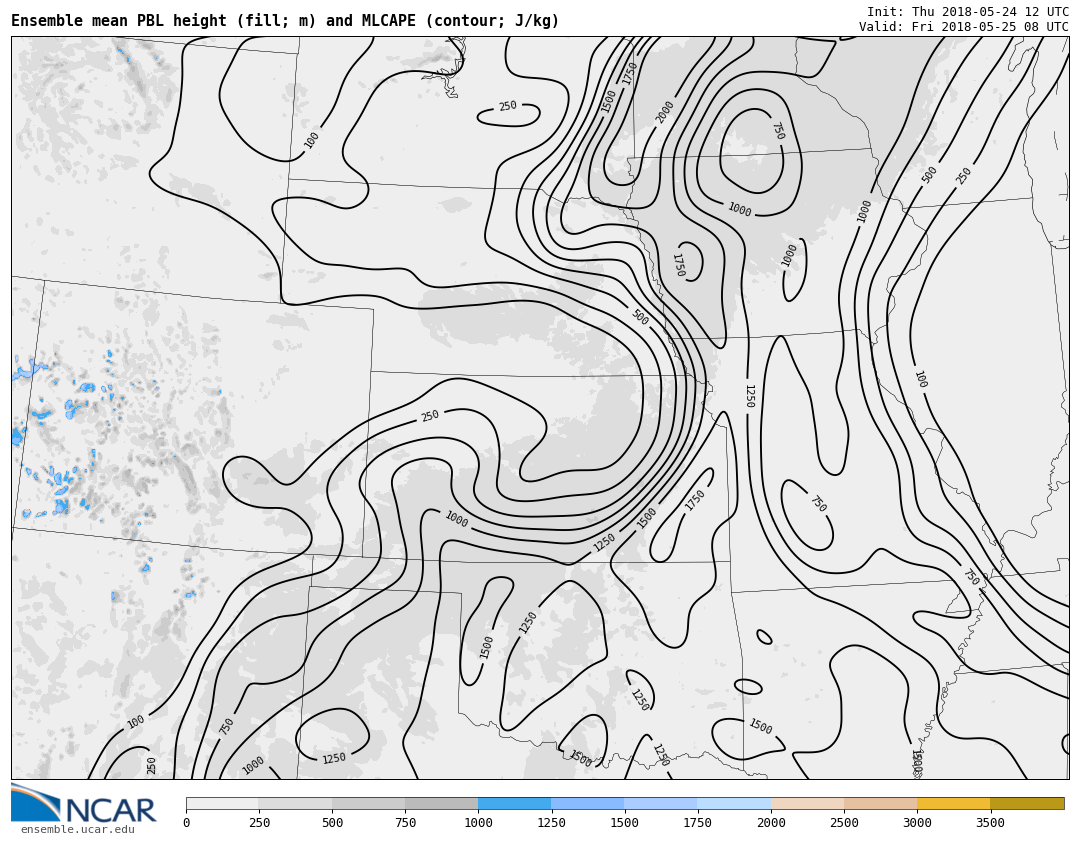
Task: Pick the legend swatch between 1500 and 1750
Action: point(660,803)
